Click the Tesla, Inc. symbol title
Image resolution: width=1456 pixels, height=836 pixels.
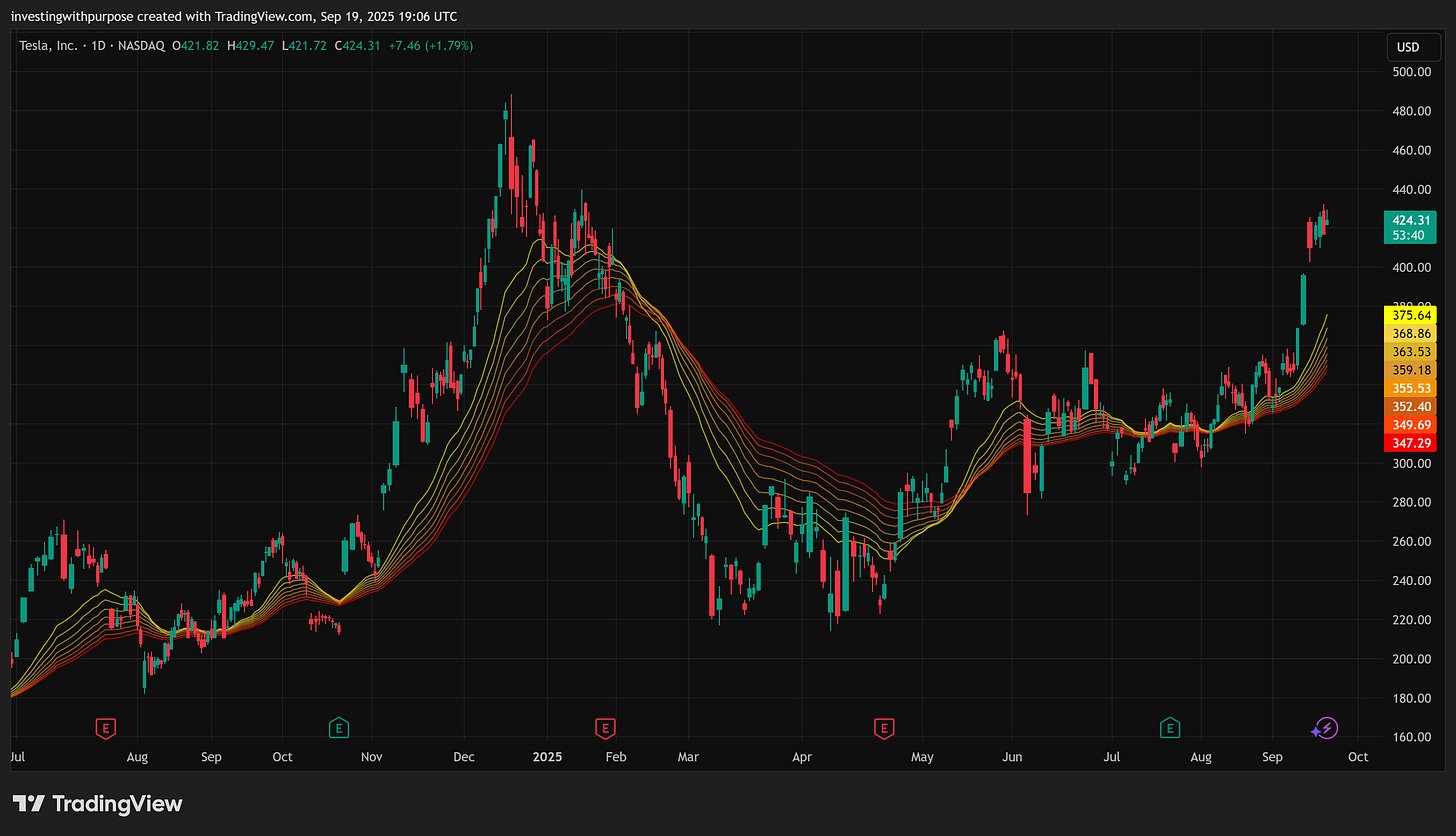tap(50, 46)
